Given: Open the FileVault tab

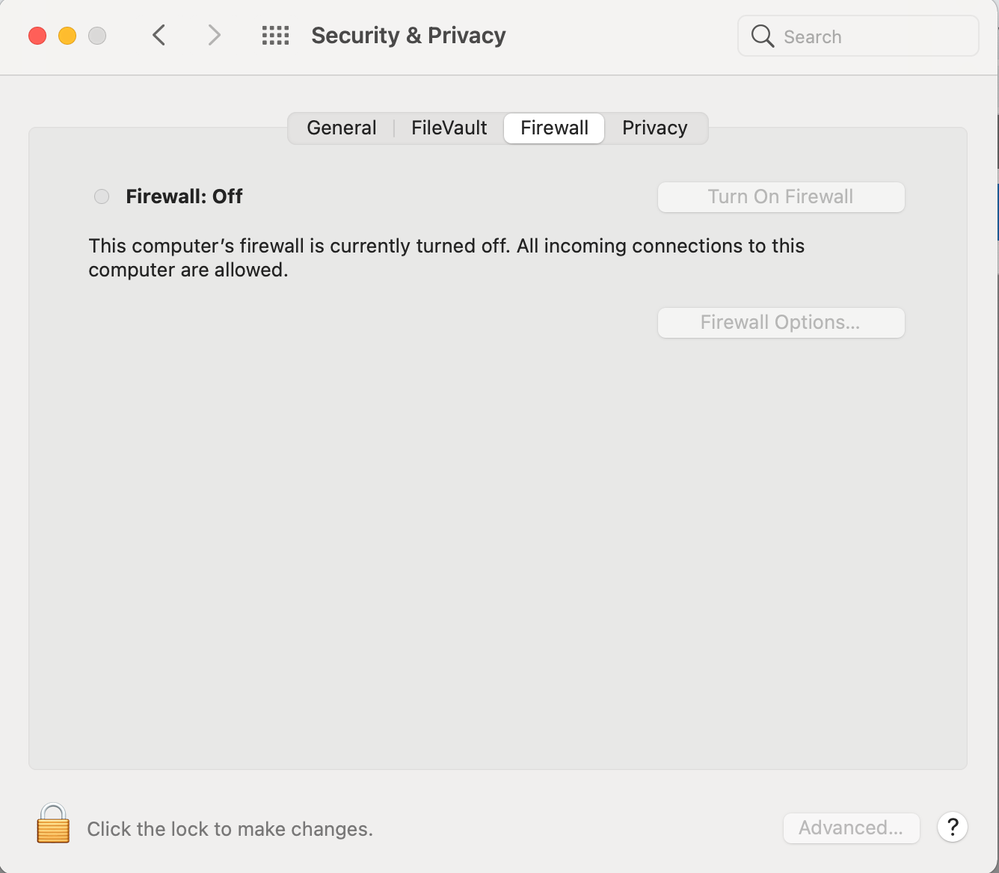Looking at the screenshot, I should click(x=449, y=128).
